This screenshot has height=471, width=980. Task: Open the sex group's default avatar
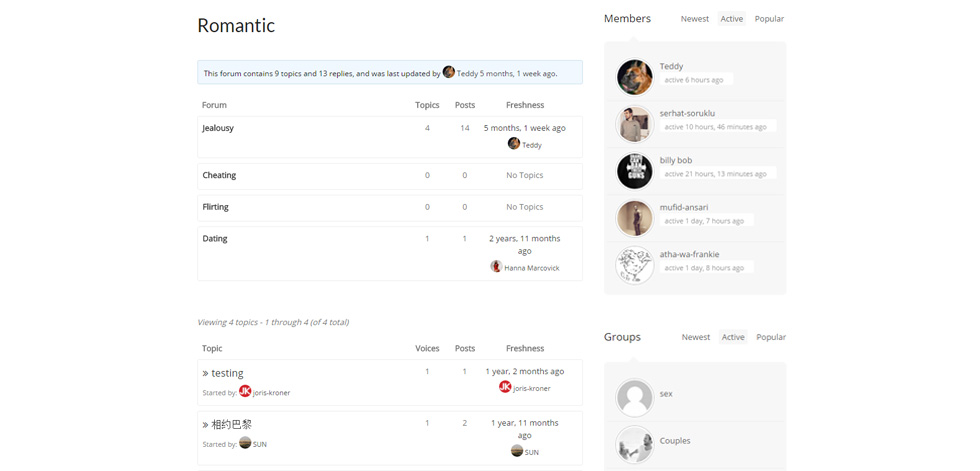(x=634, y=397)
